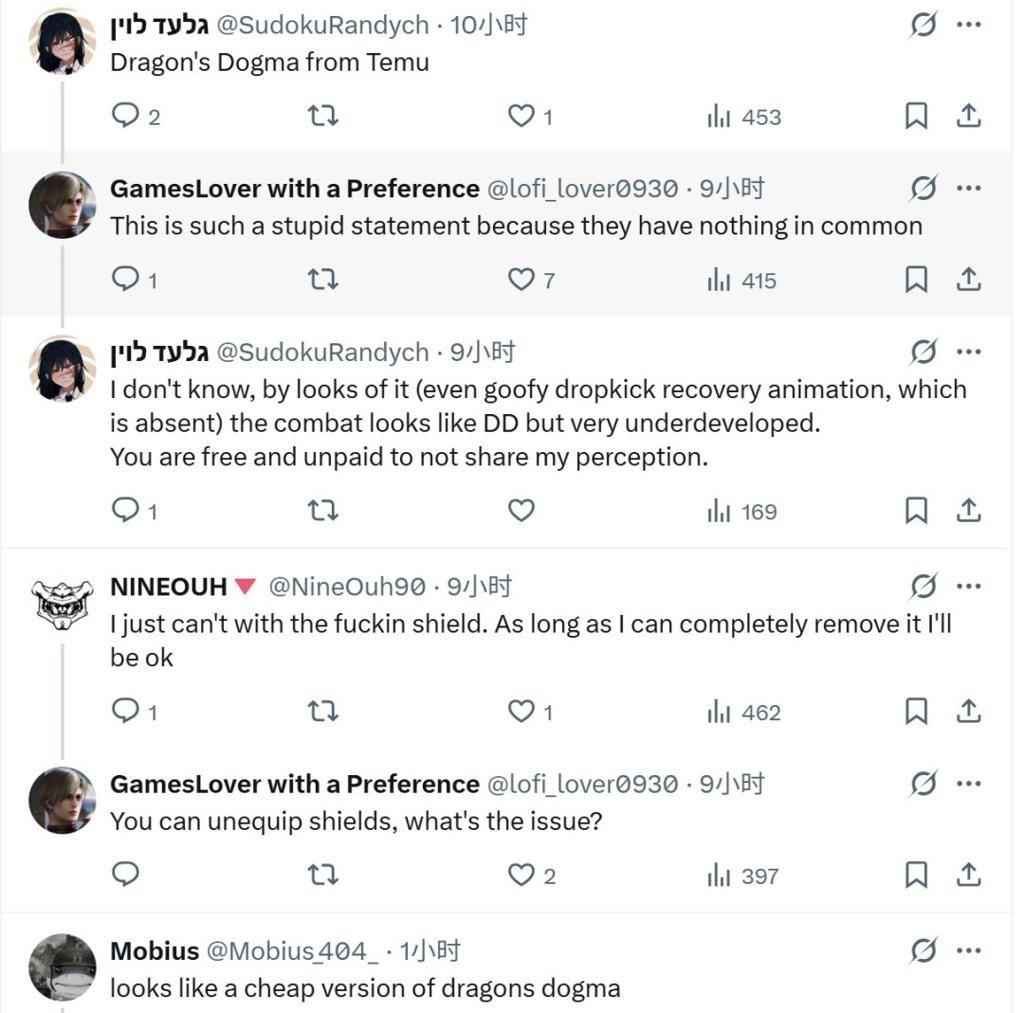View analytics showing 415 views
The width and height of the screenshot is (1024, 1013).
(741, 281)
